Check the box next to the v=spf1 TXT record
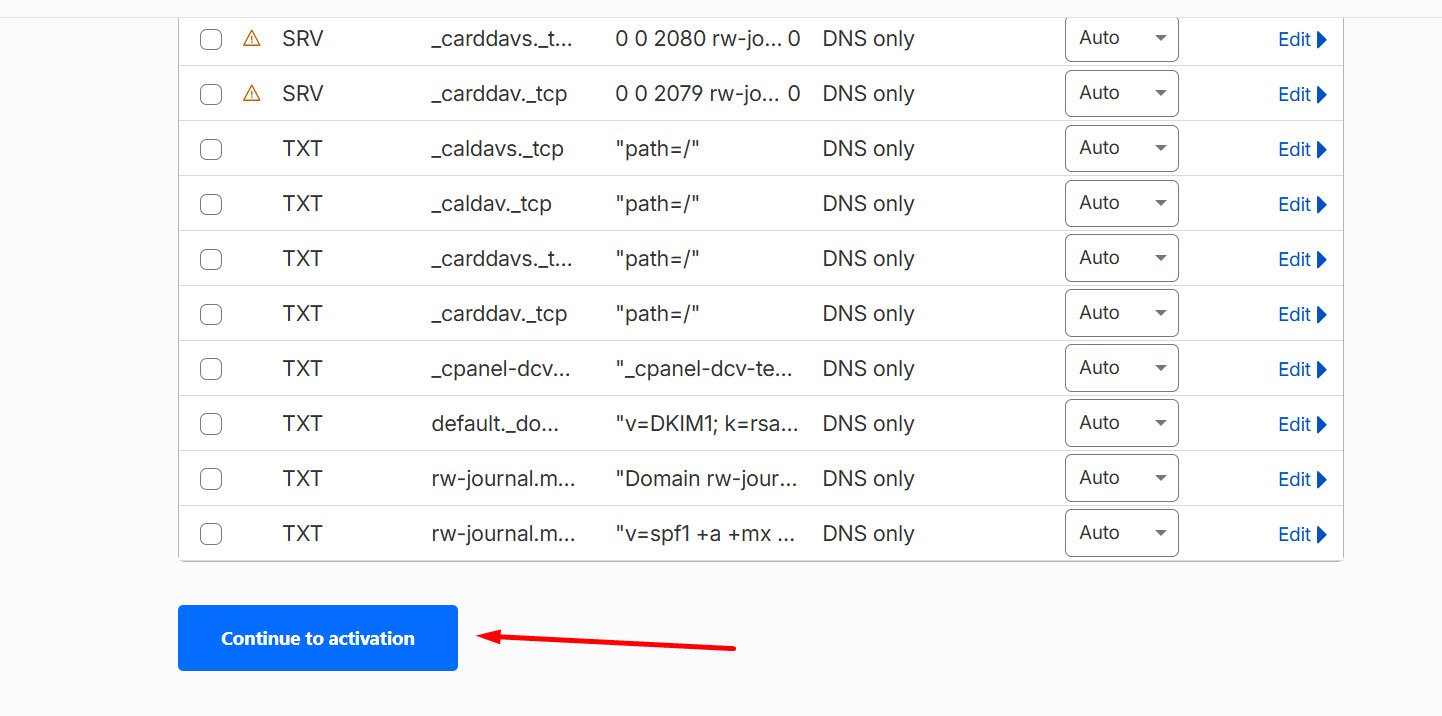Viewport: 1442px width, 716px height. click(x=211, y=534)
